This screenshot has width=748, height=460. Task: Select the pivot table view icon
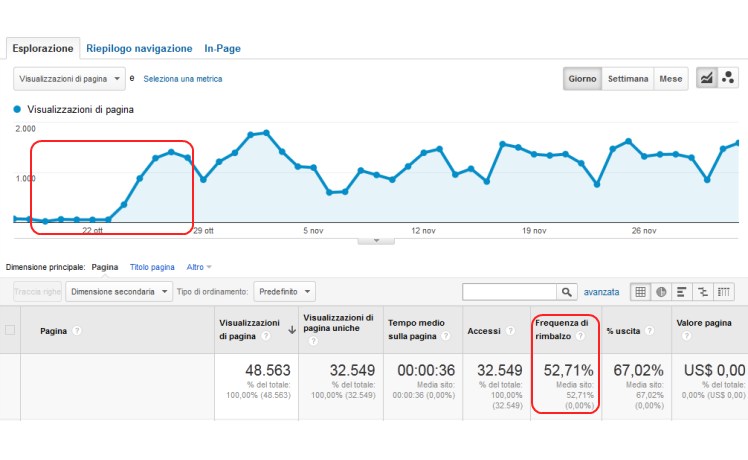tap(725, 292)
